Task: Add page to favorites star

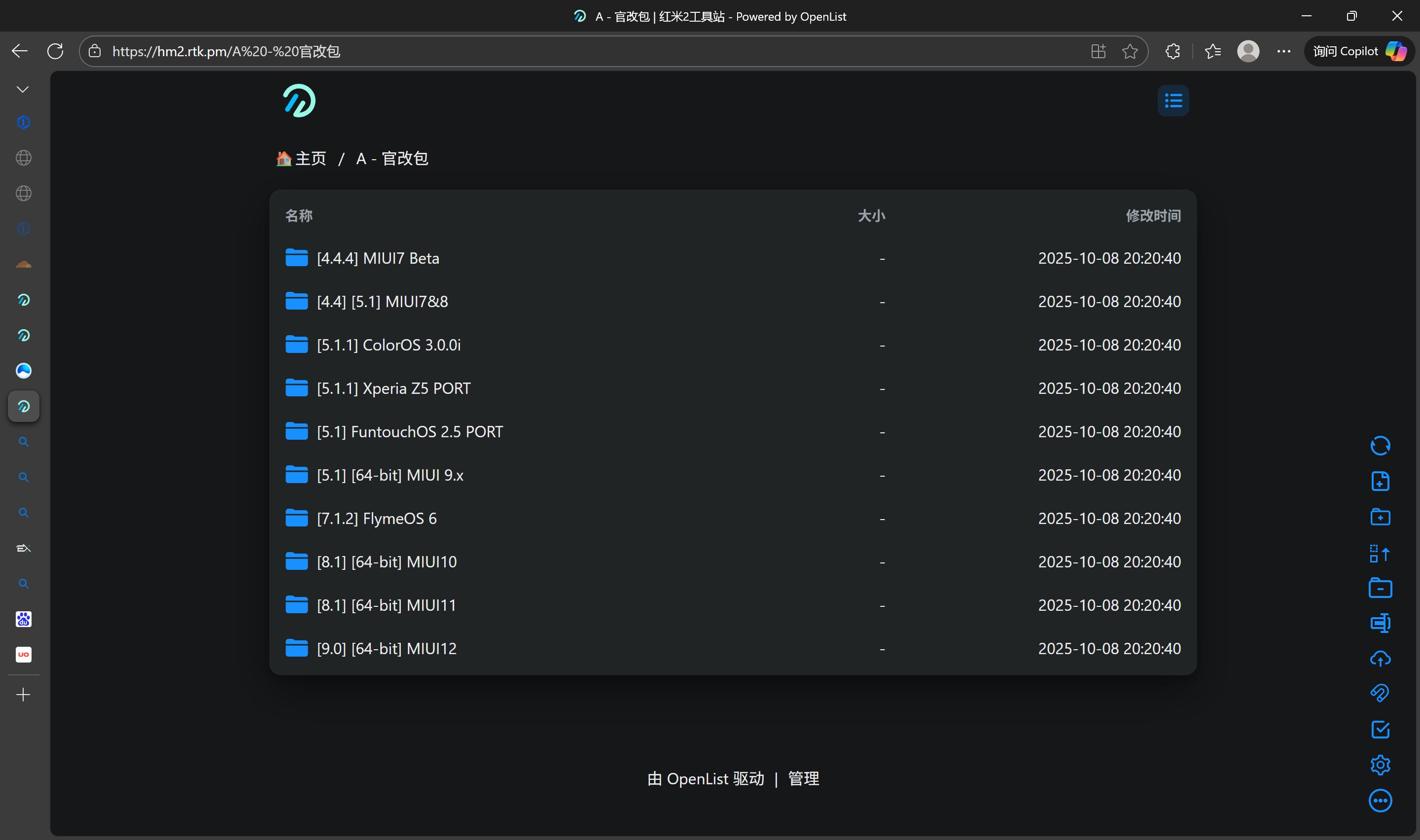Action: [x=1130, y=51]
